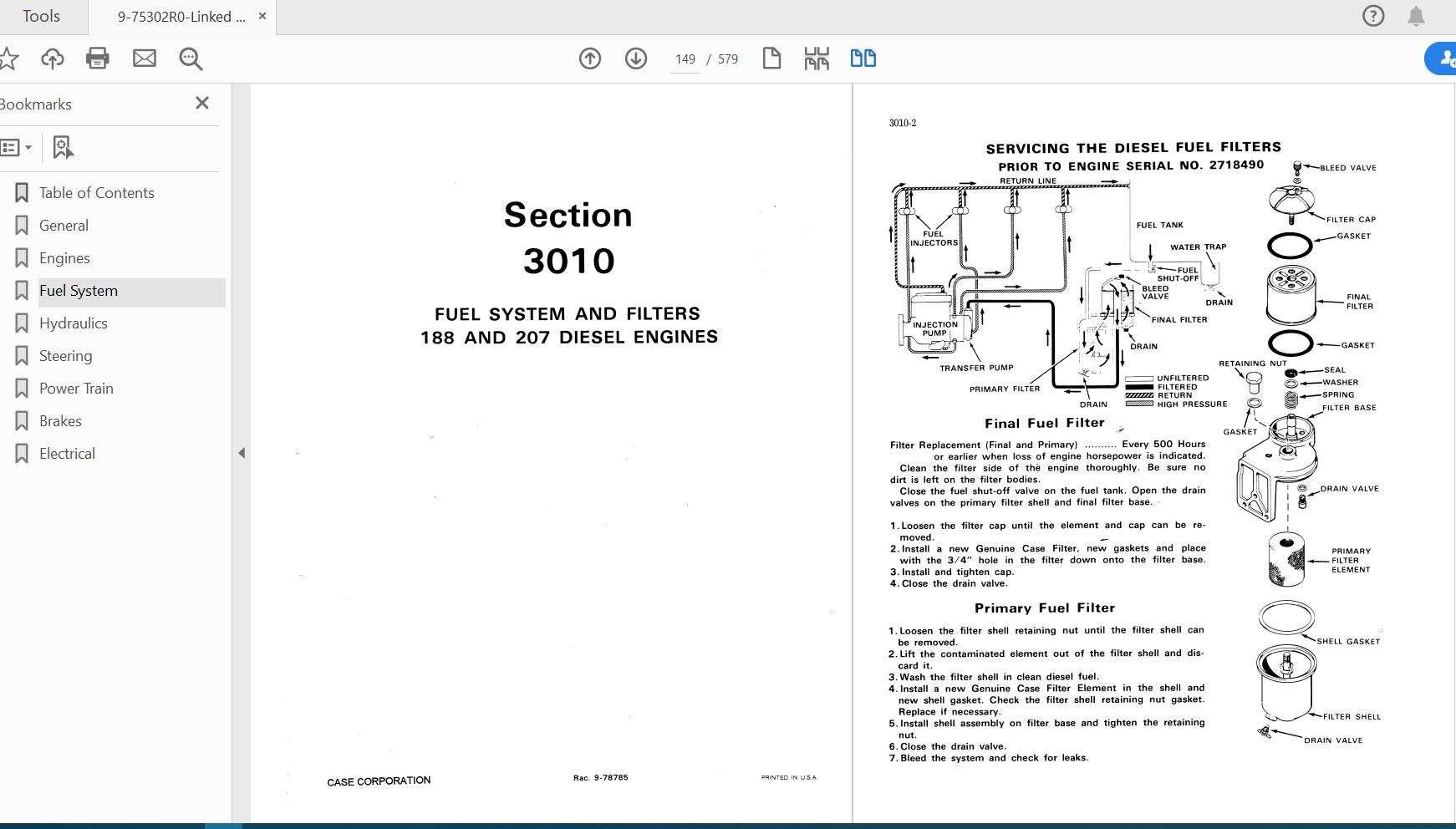Click the page number input field
Image resolution: width=1456 pixels, height=829 pixels.
(x=685, y=59)
